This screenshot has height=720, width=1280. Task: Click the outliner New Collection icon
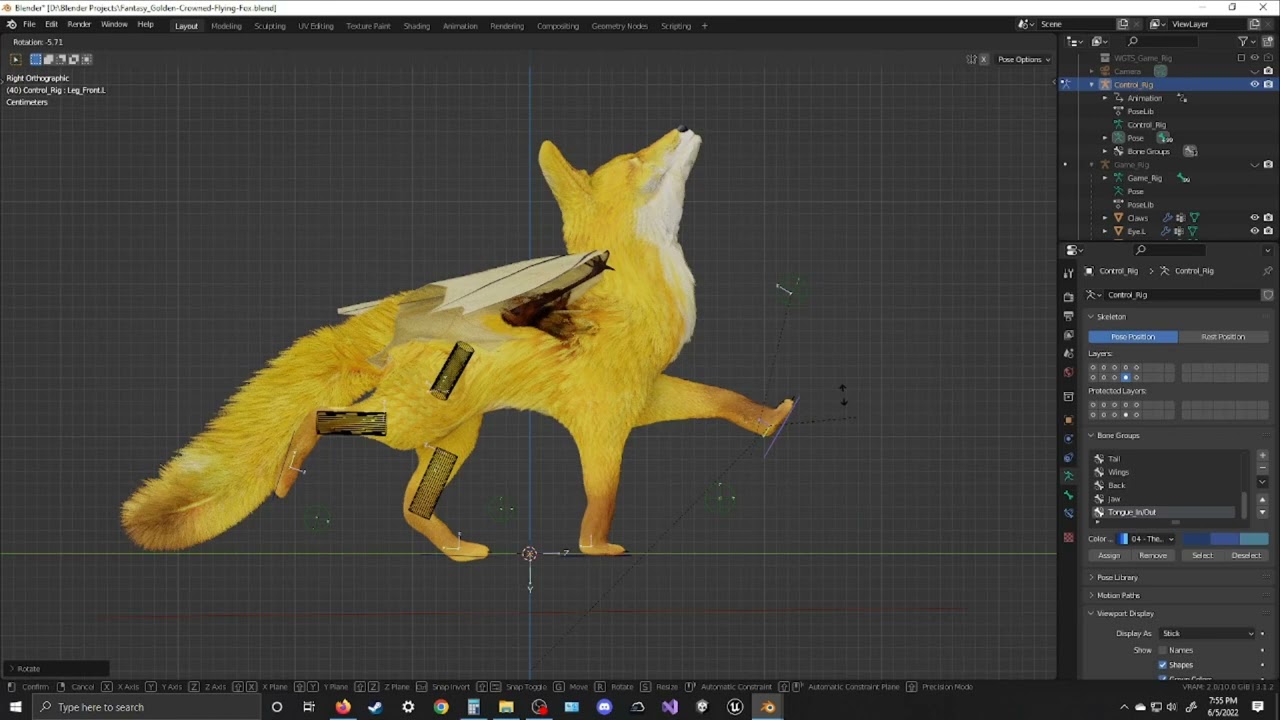click(1267, 41)
